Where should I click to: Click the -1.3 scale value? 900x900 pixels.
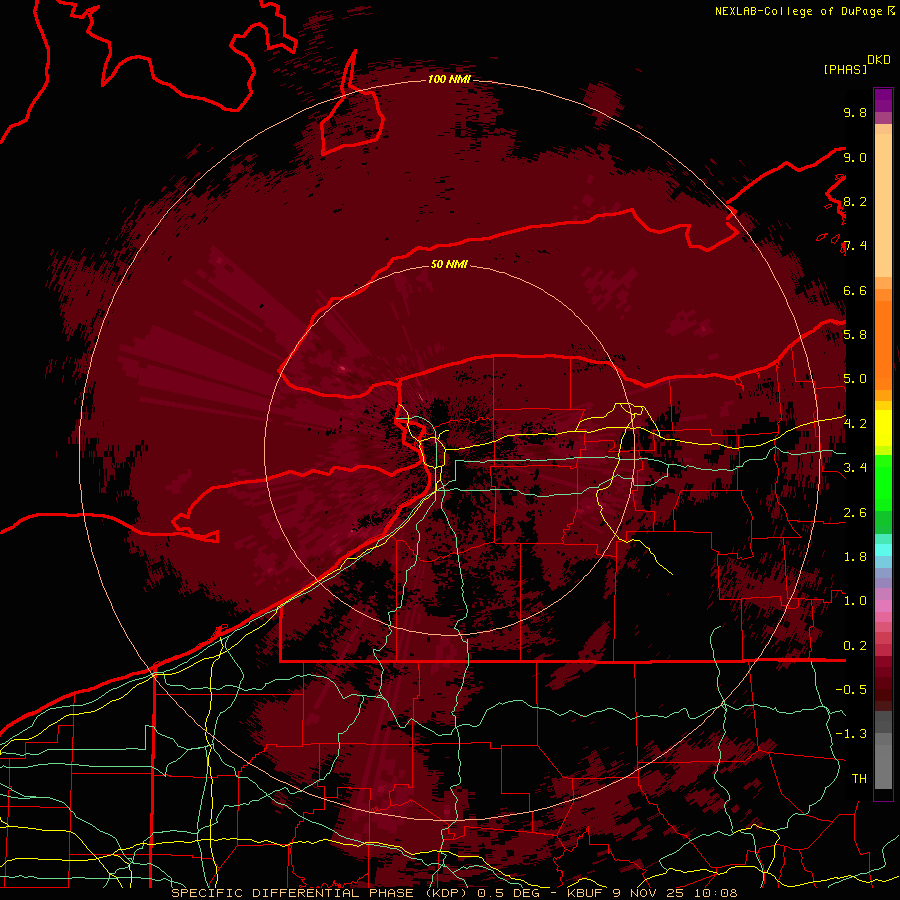tap(851, 734)
